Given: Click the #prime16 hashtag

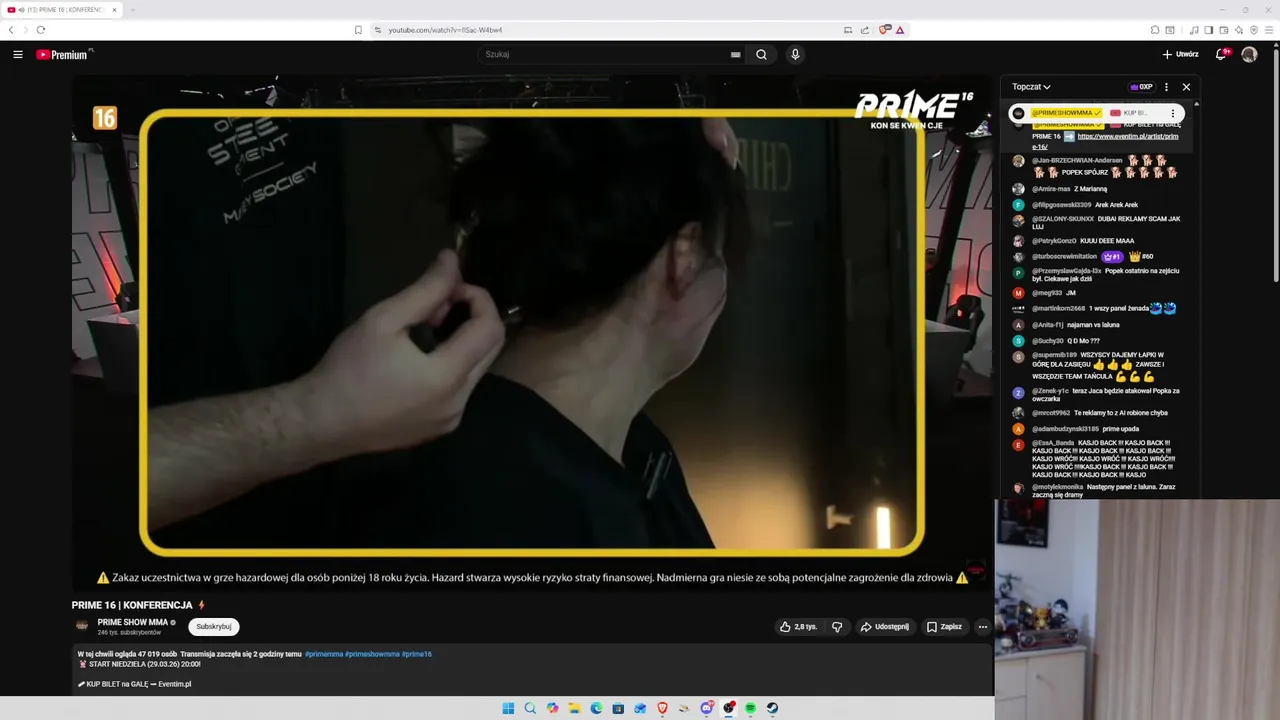Looking at the screenshot, I should tap(417, 654).
